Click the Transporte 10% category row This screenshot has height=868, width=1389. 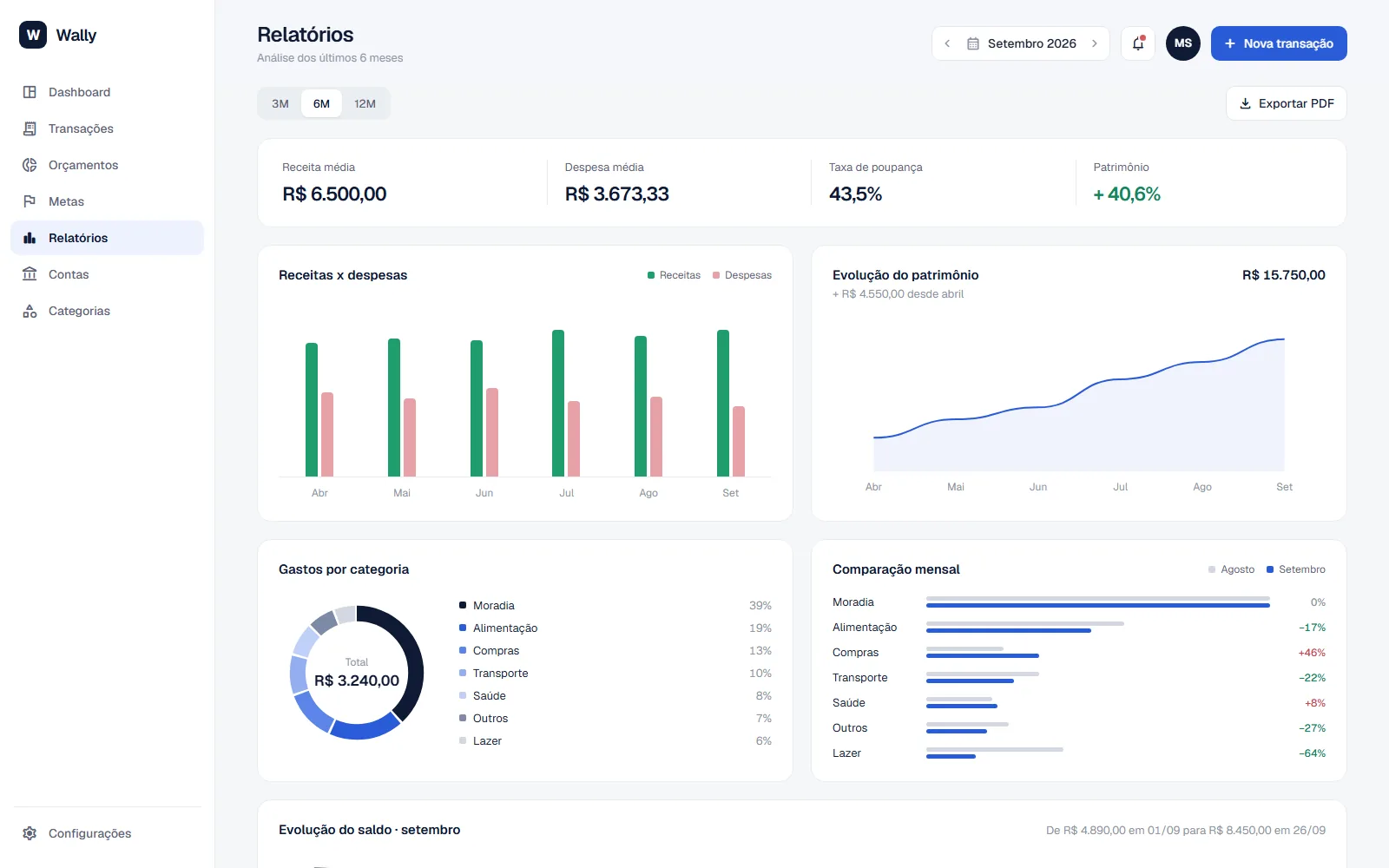tap(616, 673)
